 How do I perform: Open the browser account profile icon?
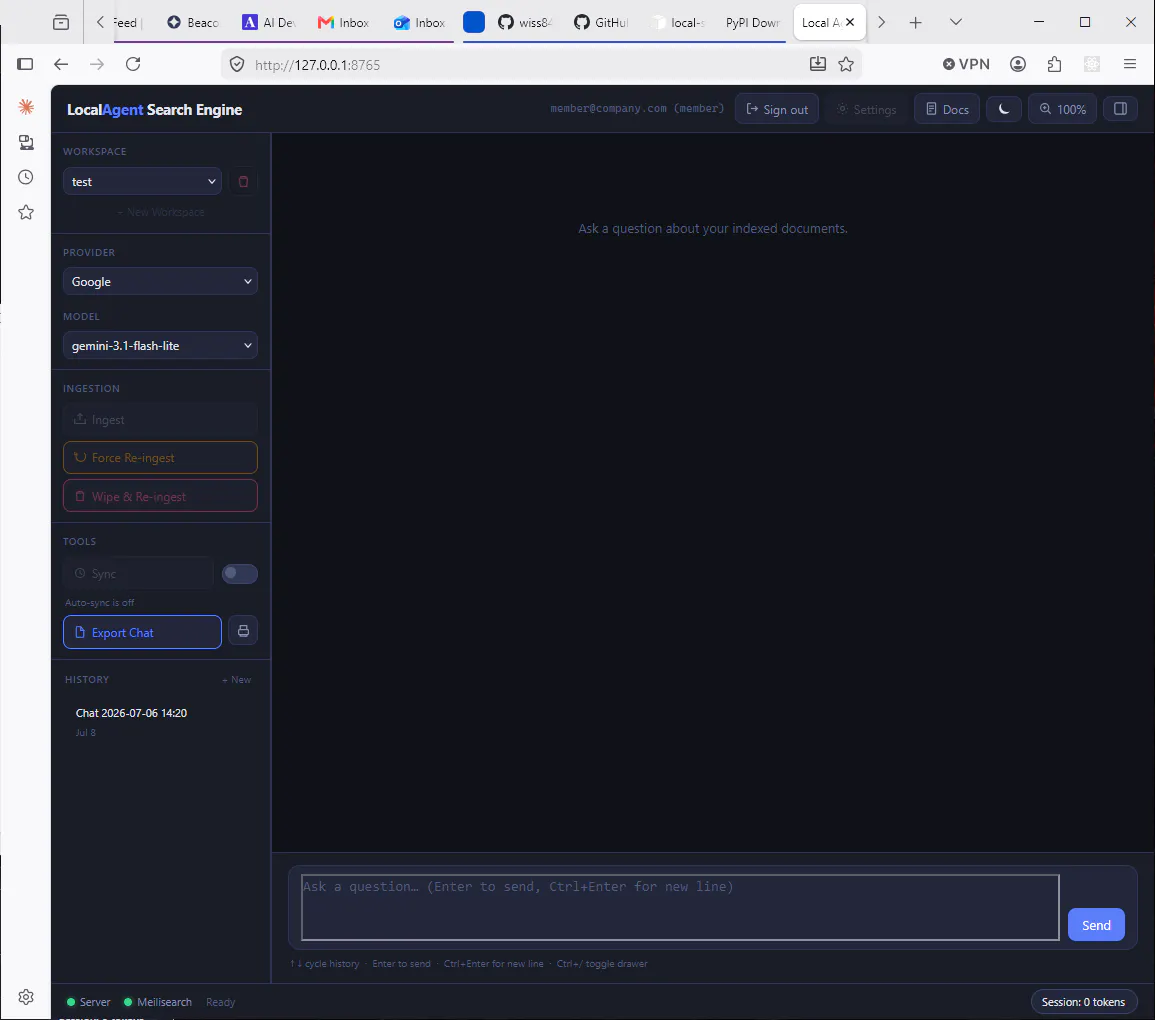coord(1017,64)
